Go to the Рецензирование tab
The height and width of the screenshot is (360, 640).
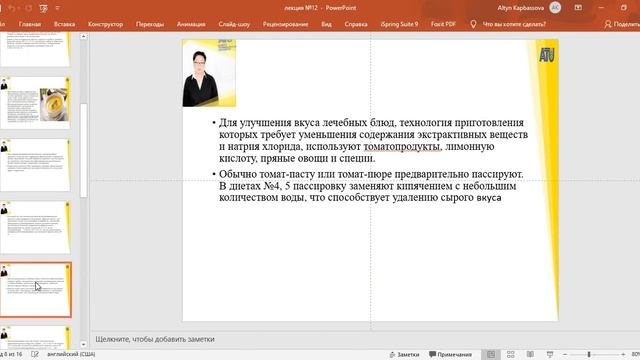(x=285, y=24)
